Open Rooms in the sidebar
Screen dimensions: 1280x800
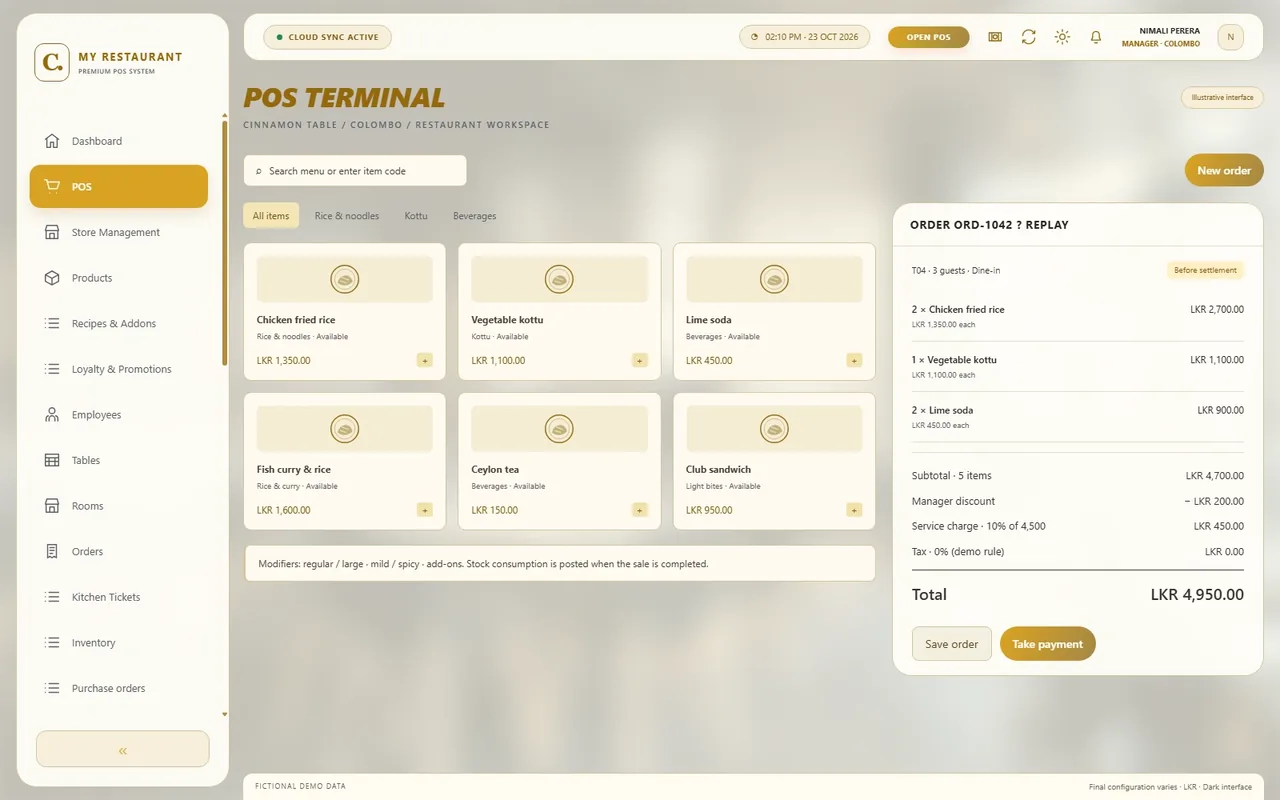tap(119, 506)
